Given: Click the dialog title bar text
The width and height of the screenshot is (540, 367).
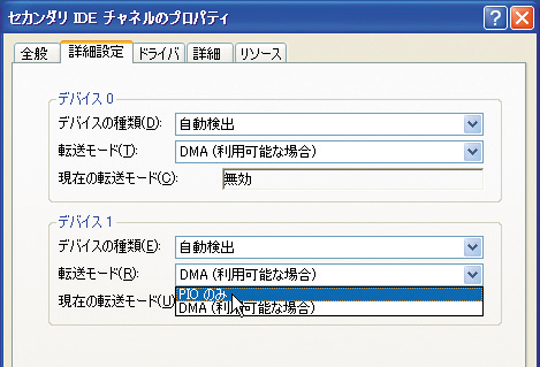Looking at the screenshot, I should (x=118, y=18).
